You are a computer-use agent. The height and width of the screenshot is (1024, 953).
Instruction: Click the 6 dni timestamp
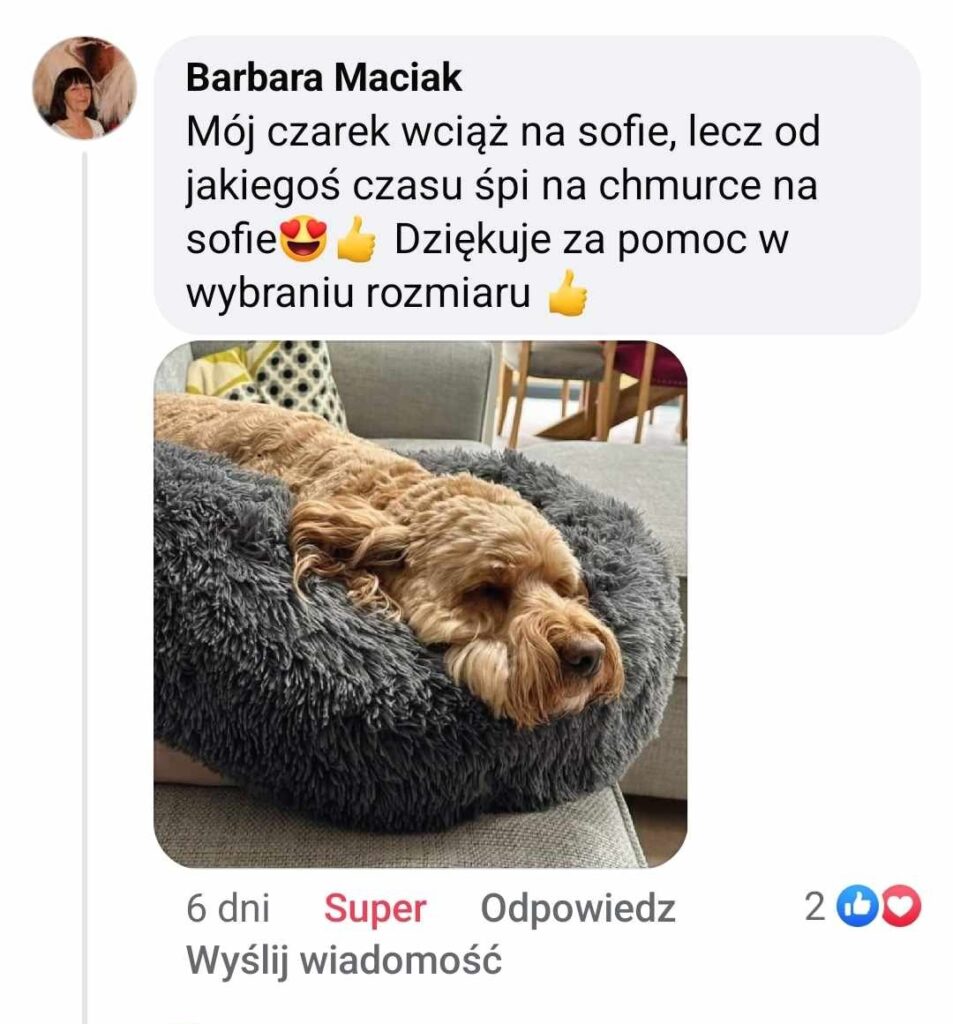227,908
